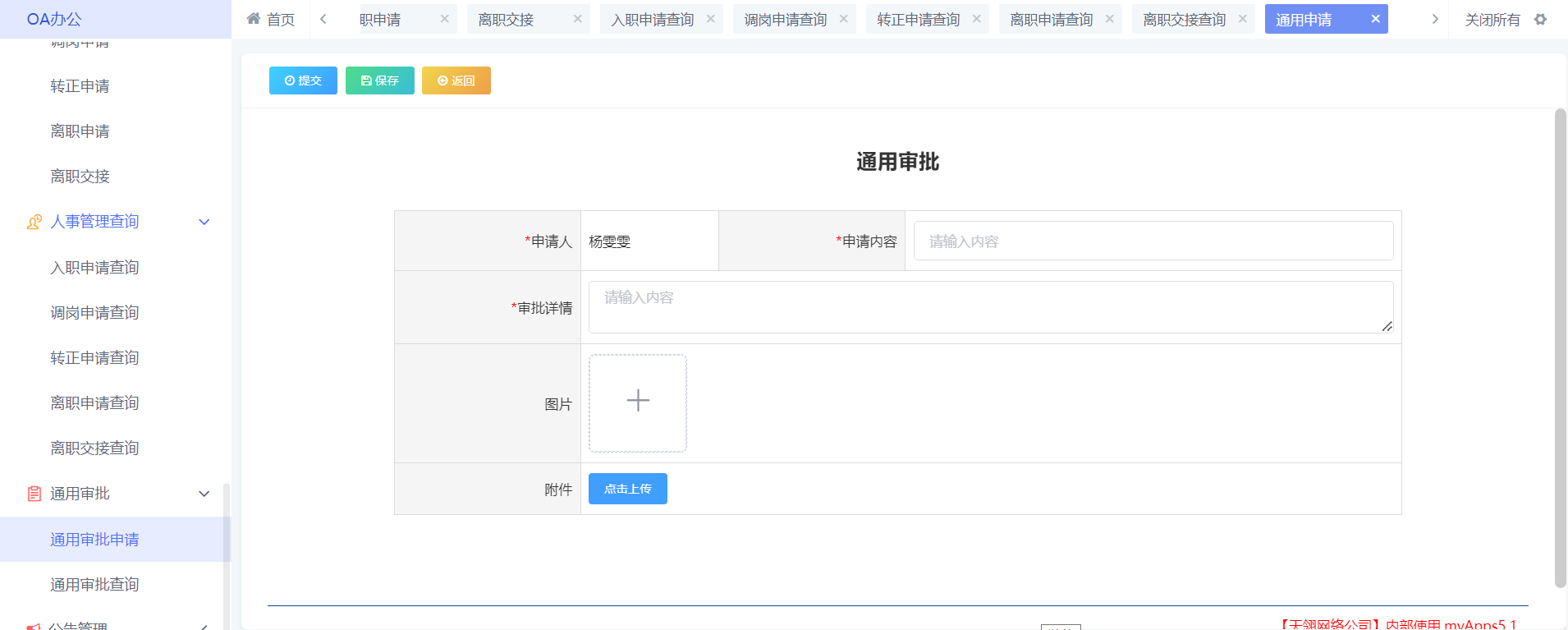This screenshot has width=1568, height=630.
Task: Switch to the 调岗申请查询 tab
Action: tap(785, 19)
